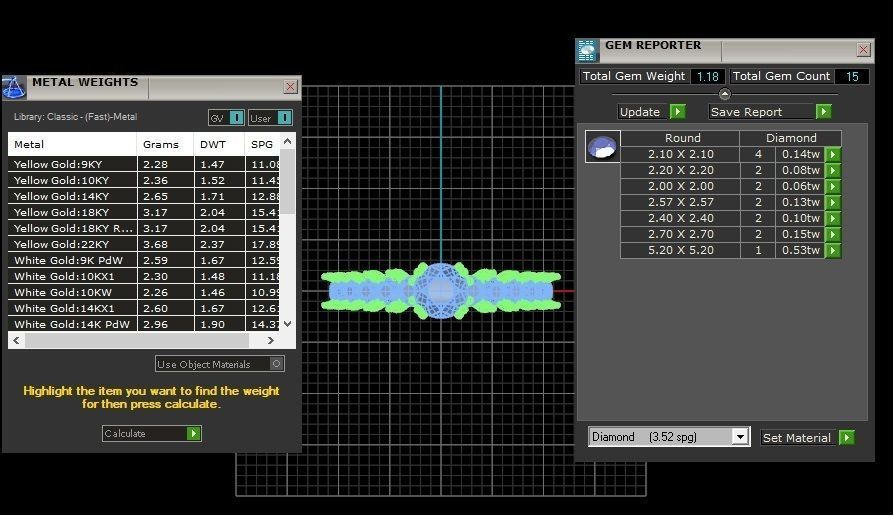Click the SPG column header
The image size is (894, 516).
point(262,144)
